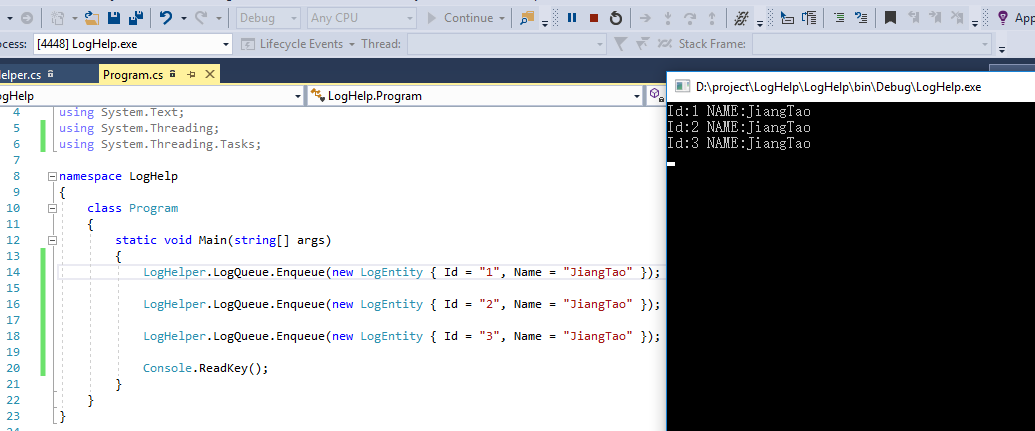
Task: Click on 'using System.Threading.Tasks;' line
Action: click(x=160, y=145)
